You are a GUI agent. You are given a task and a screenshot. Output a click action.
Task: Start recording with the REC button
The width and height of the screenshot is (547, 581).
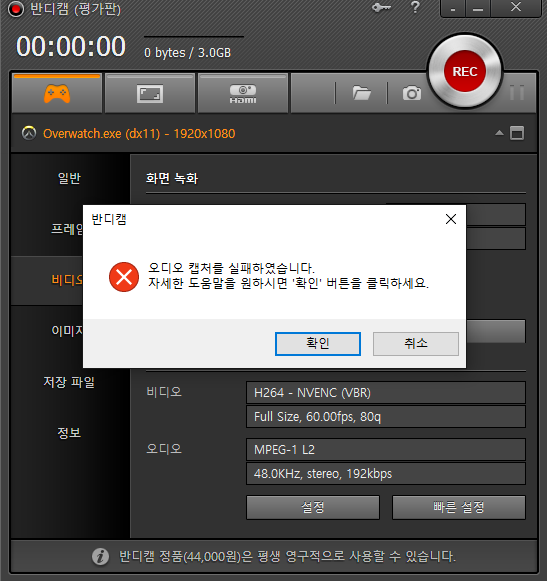click(x=465, y=71)
